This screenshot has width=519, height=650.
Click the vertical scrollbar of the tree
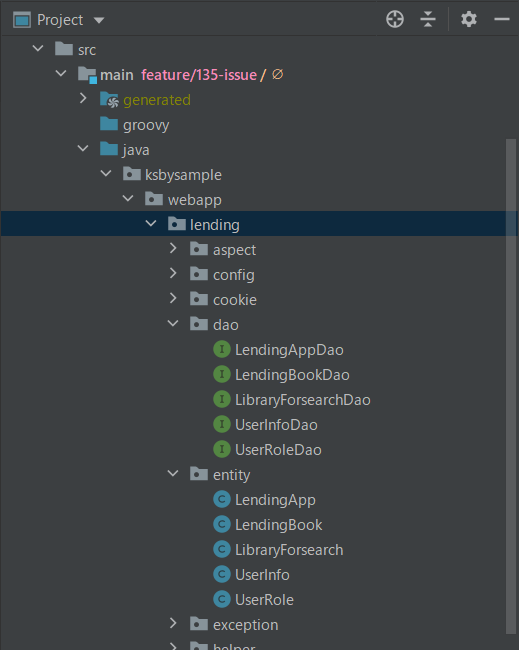[511, 386]
